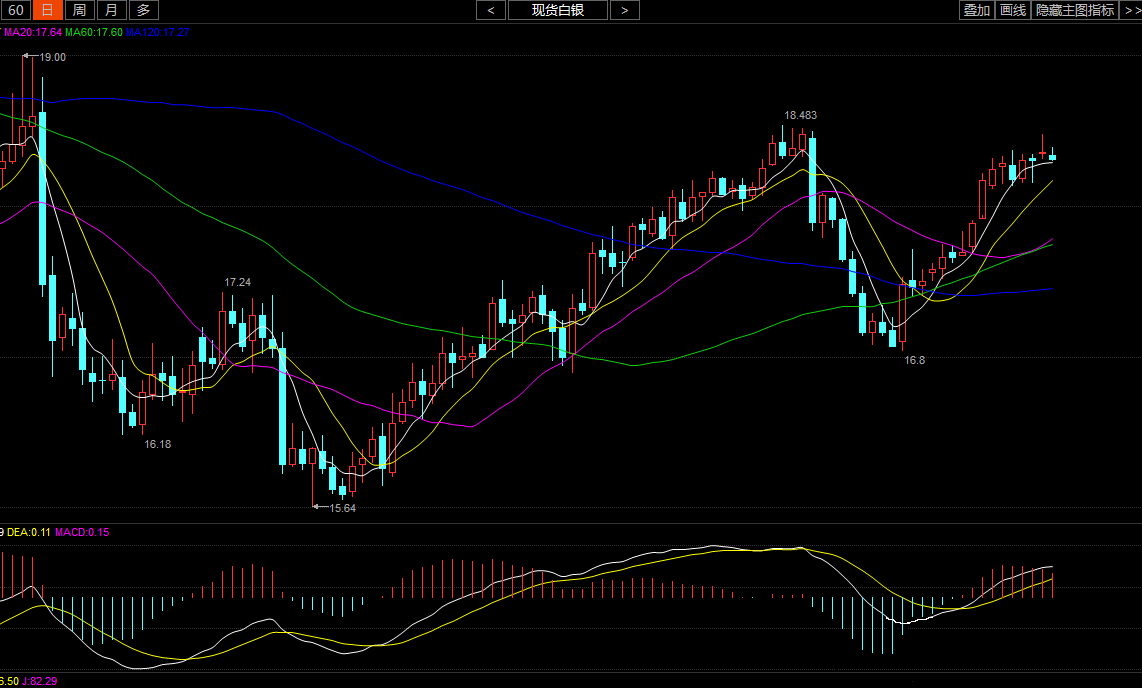Open the 现货白银 instrument selector
1142x688 pixels.
coord(557,10)
